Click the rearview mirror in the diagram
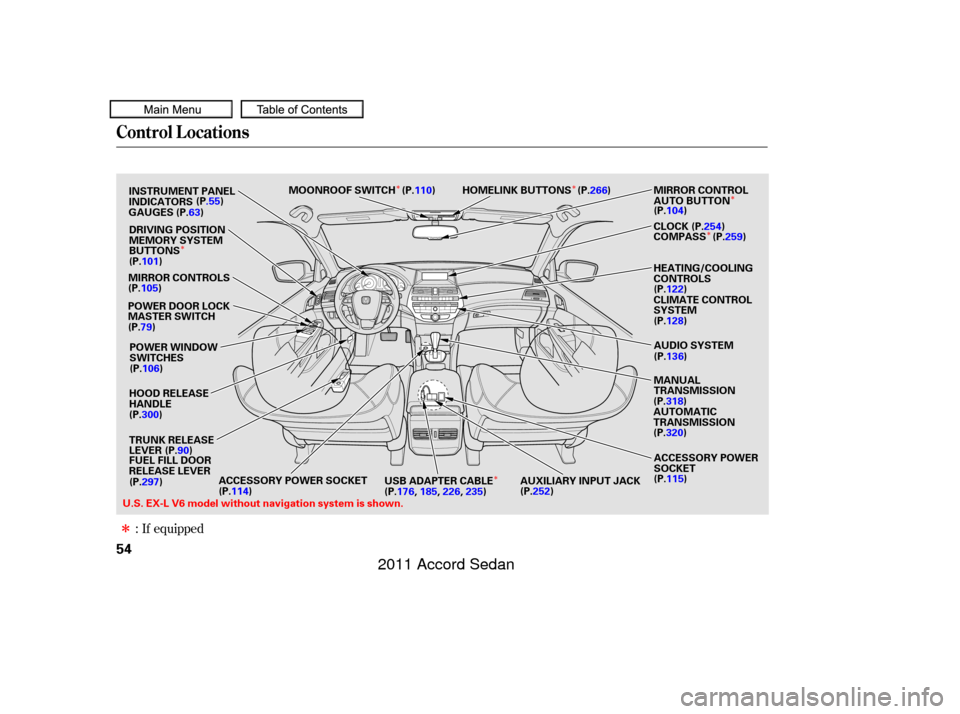This screenshot has height=714, width=960. click(x=435, y=233)
